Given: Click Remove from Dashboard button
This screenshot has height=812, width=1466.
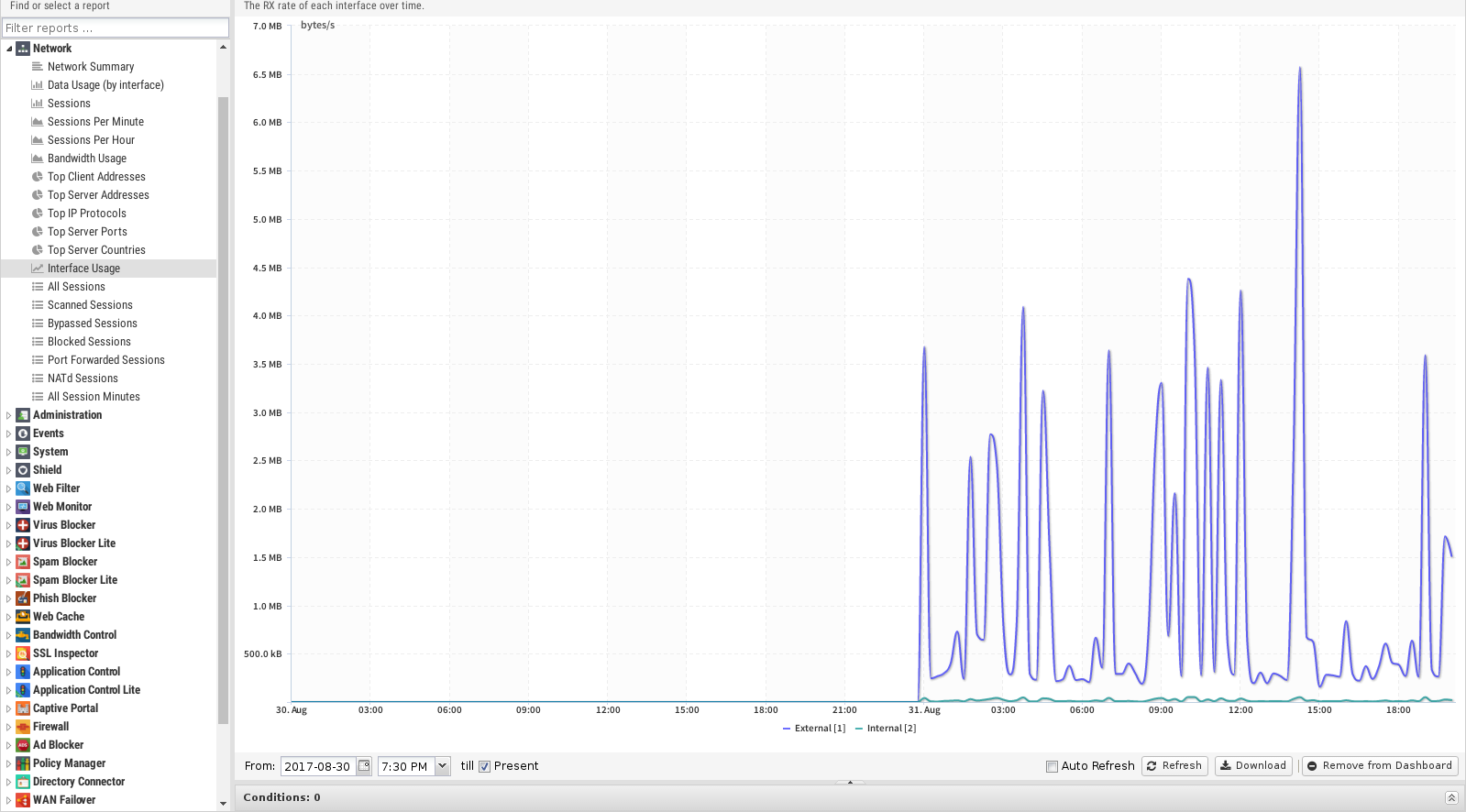Looking at the screenshot, I should (x=1380, y=766).
